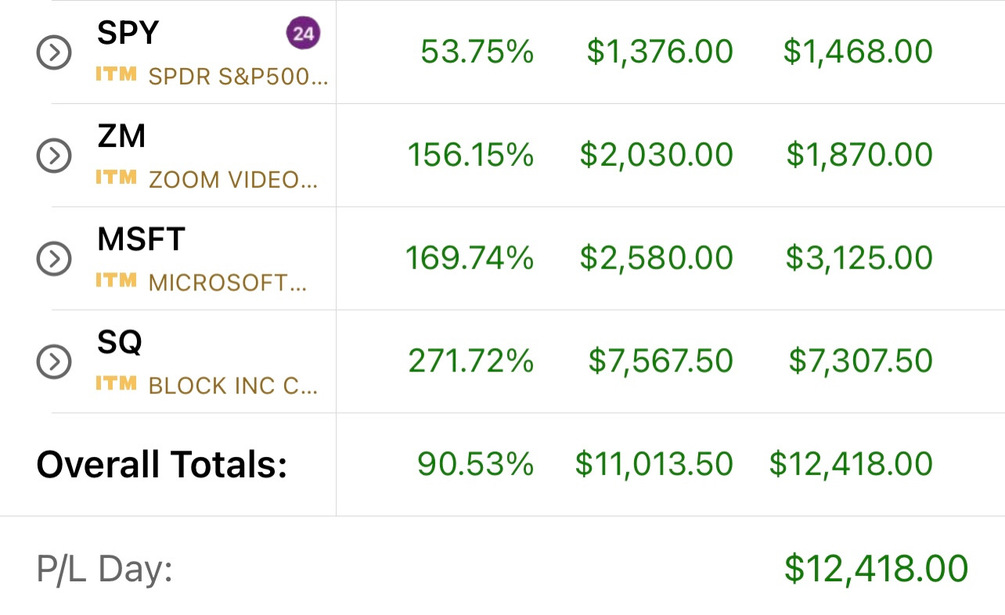Click the purple 24 badge on SPY

pos(303,34)
